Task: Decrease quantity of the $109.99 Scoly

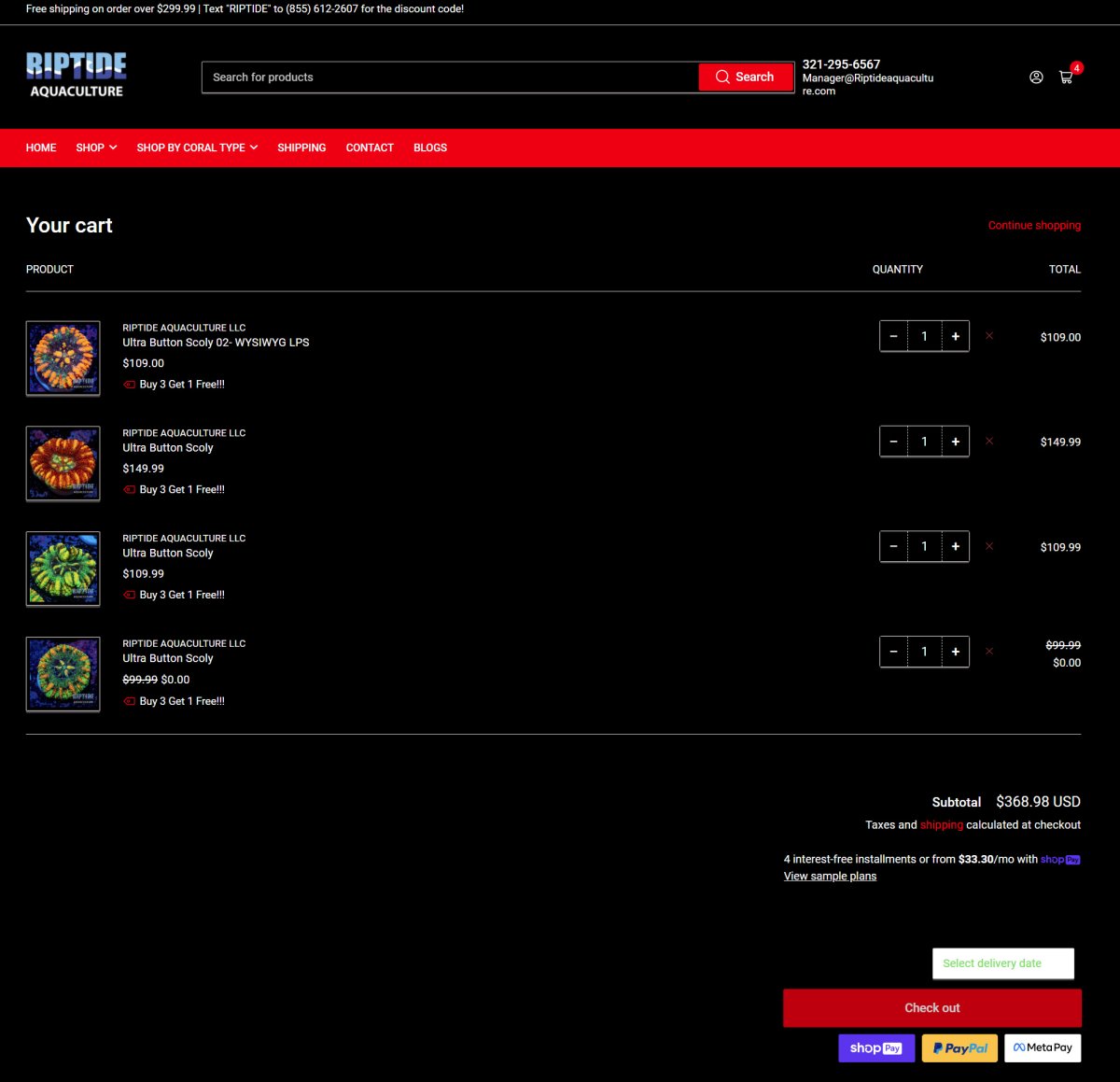Action: tap(894, 547)
